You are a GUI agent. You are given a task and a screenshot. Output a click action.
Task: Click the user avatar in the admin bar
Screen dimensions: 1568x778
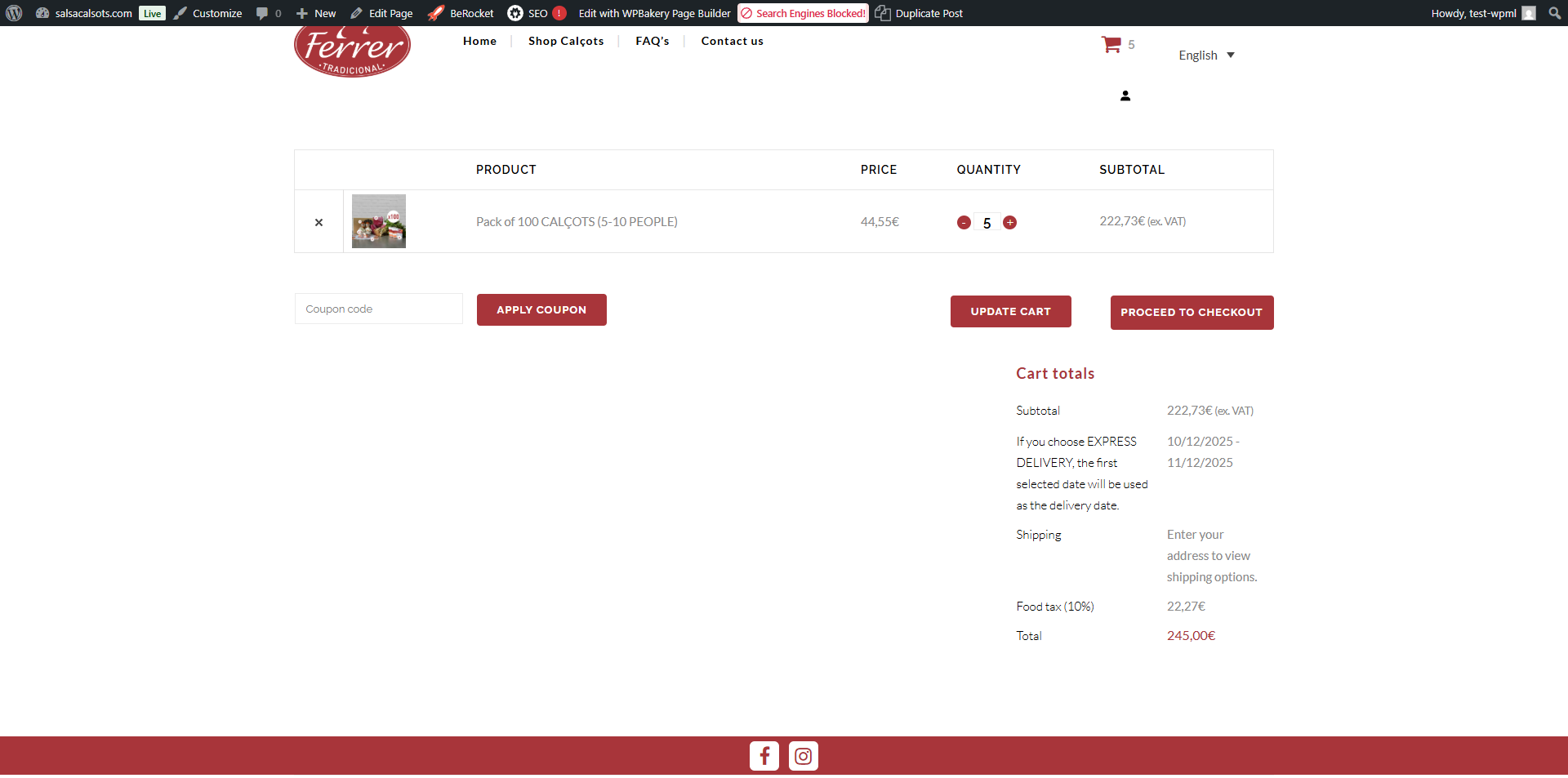(x=1529, y=13)
